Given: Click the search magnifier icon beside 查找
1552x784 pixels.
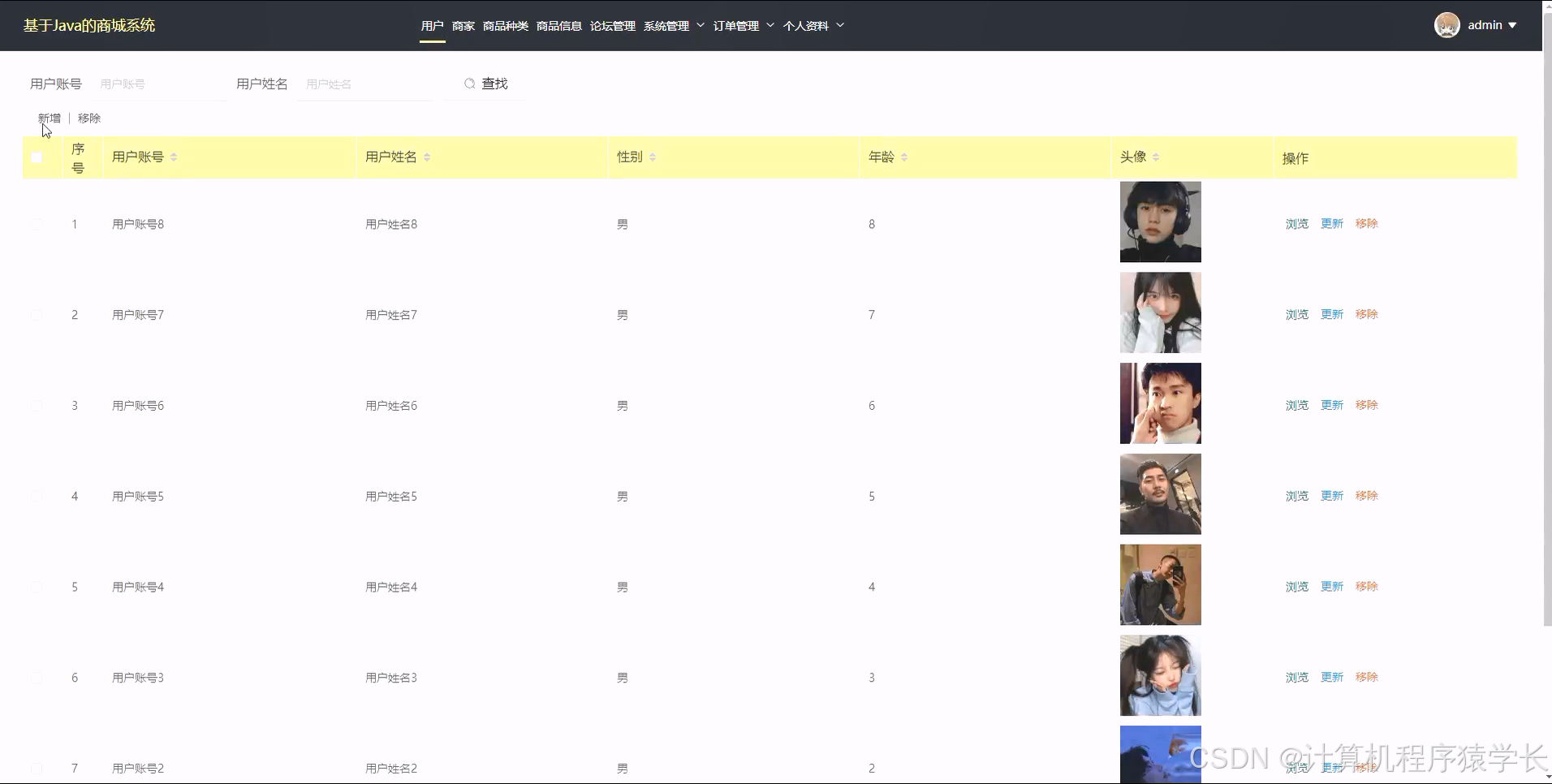Looking at the screenshot, I should (x=469, y=84).
